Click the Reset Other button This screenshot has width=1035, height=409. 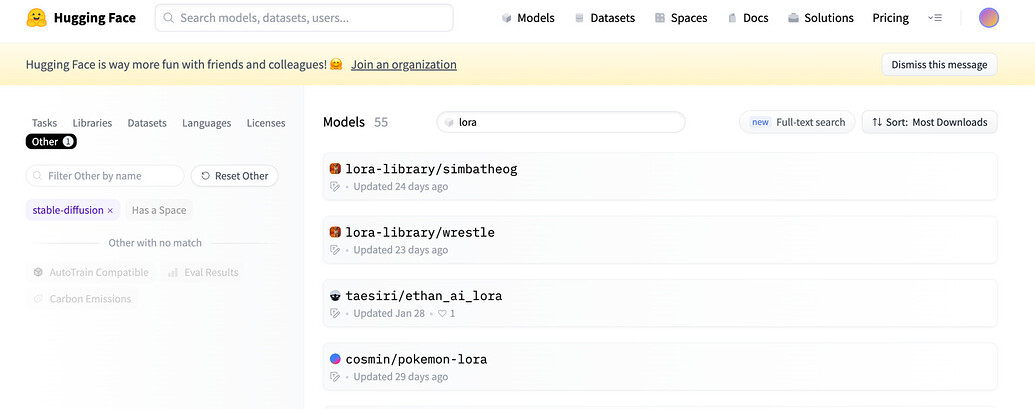point(235,176)
